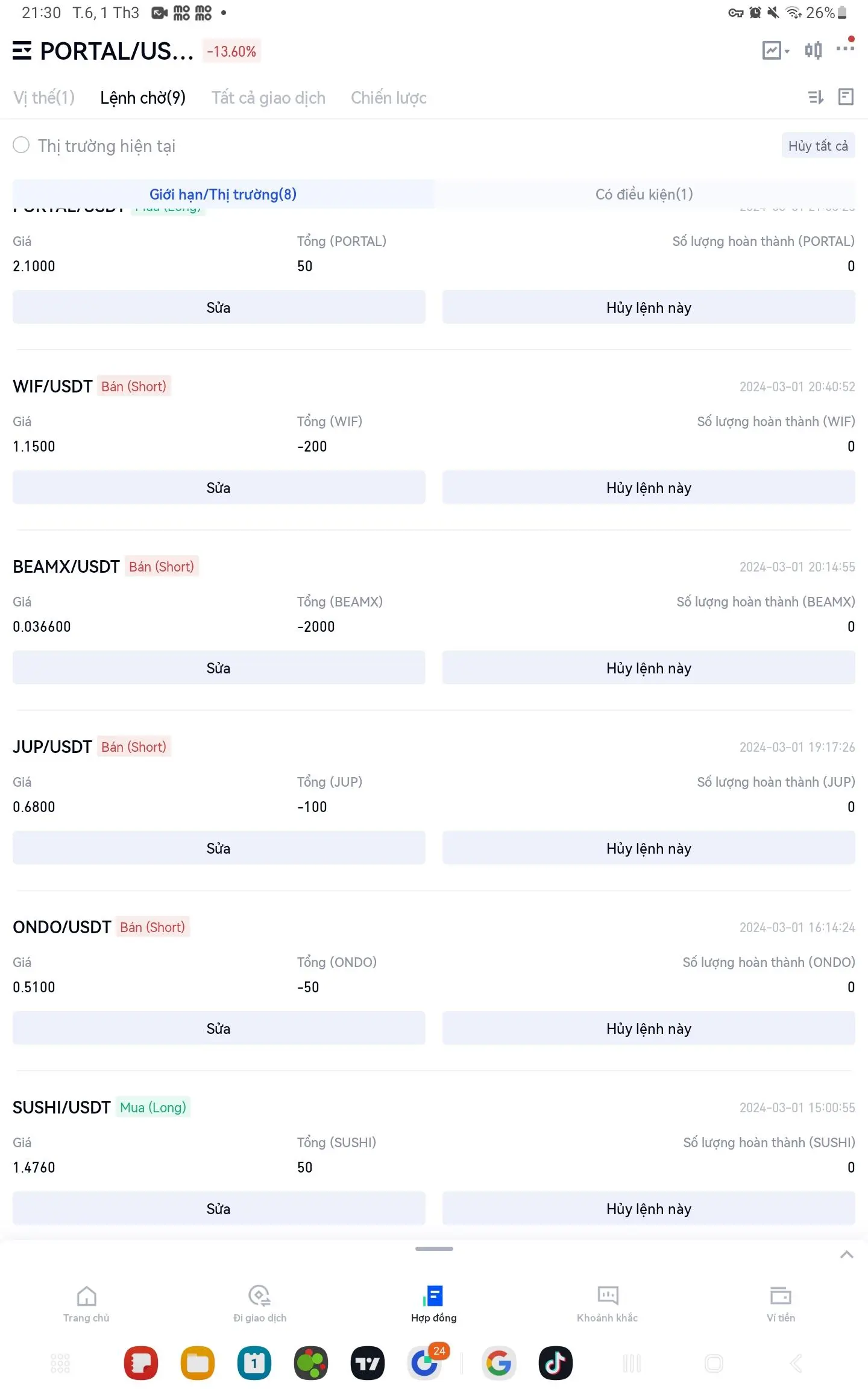868x1389 pixels.
Task: Switch to the 'Có điều kiện(1)' tab
Action: (644, 194)
